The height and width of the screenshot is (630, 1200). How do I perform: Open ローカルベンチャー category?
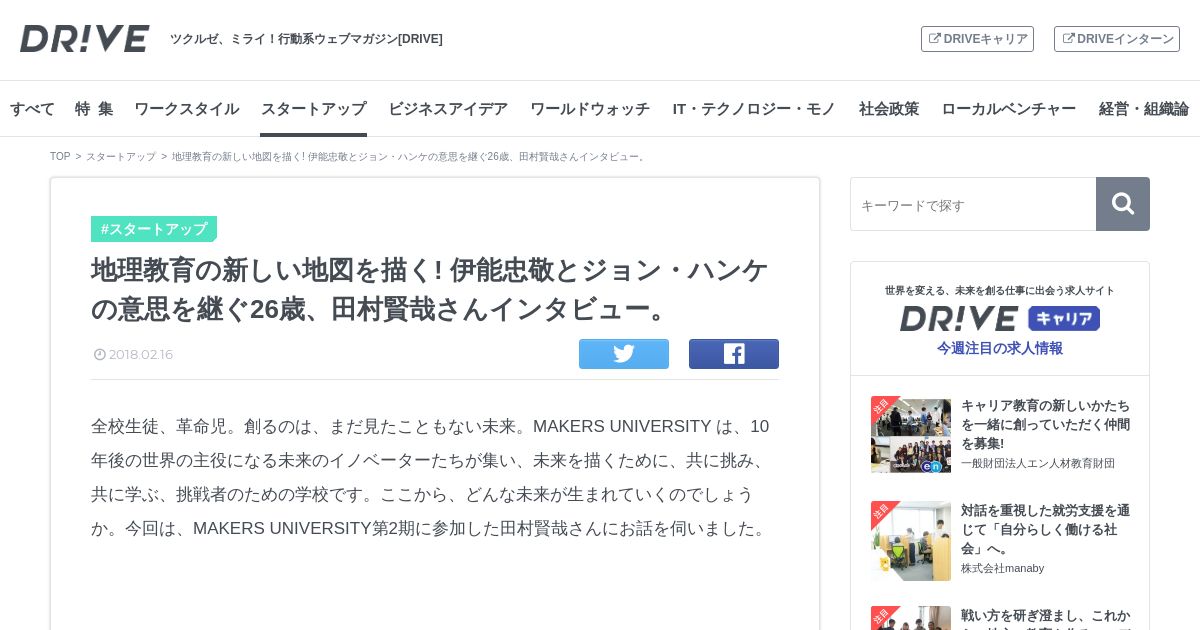1009,109
